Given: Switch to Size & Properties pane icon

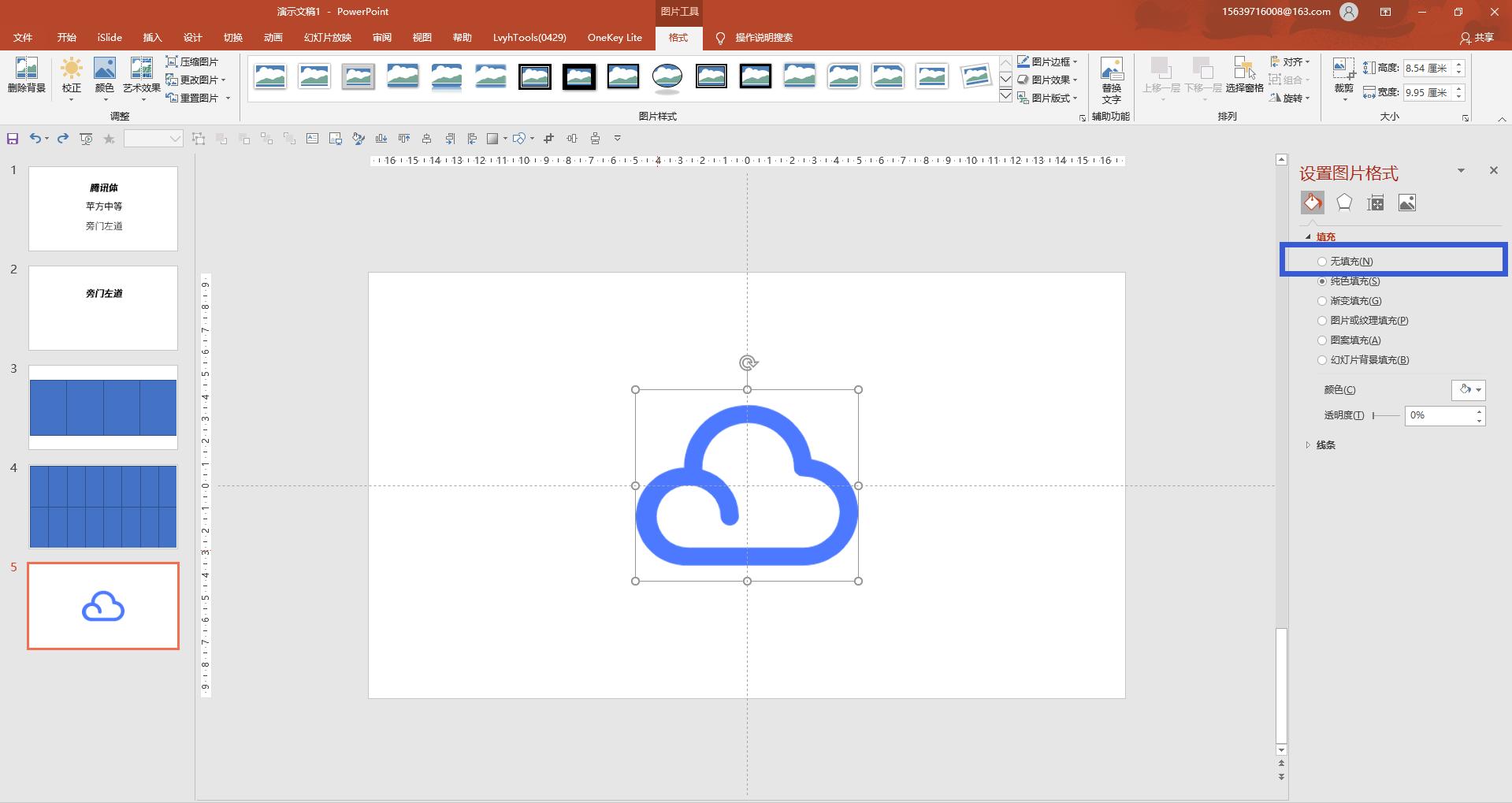Looking at the screenshot, I should 1376,203.
